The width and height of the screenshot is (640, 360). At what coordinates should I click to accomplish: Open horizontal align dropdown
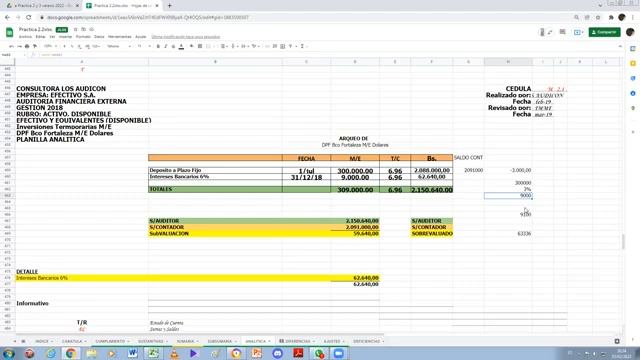pyautogui.click(x=224, y=47)
